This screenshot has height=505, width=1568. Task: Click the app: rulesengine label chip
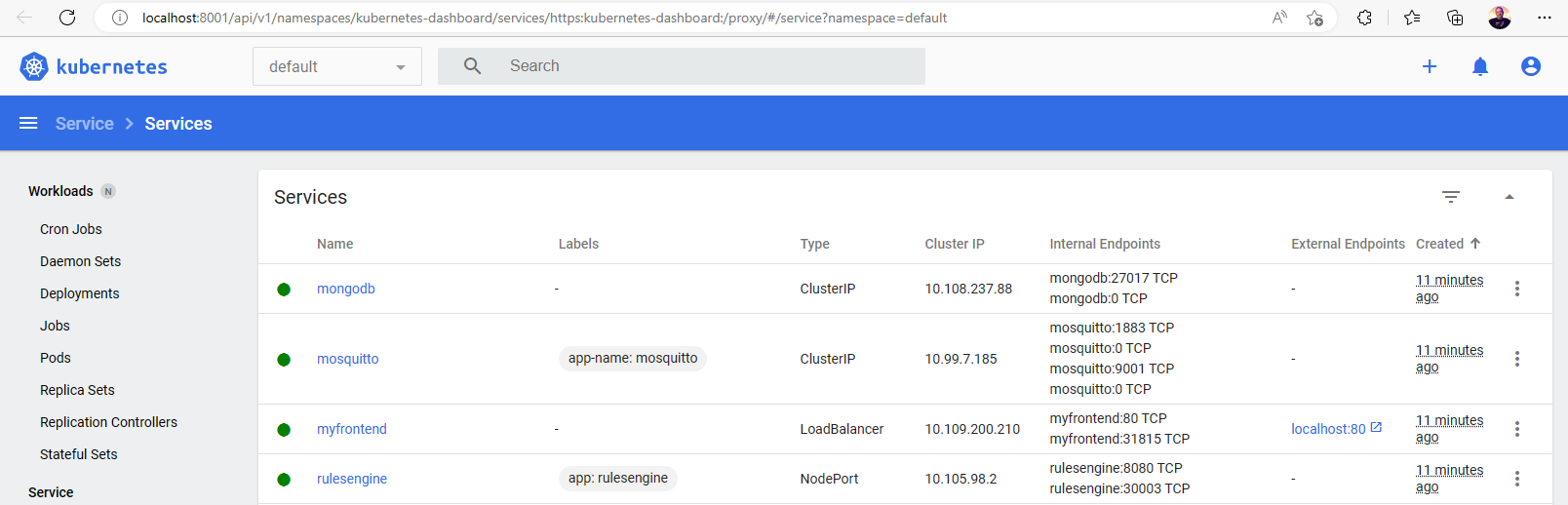(618, 479)
